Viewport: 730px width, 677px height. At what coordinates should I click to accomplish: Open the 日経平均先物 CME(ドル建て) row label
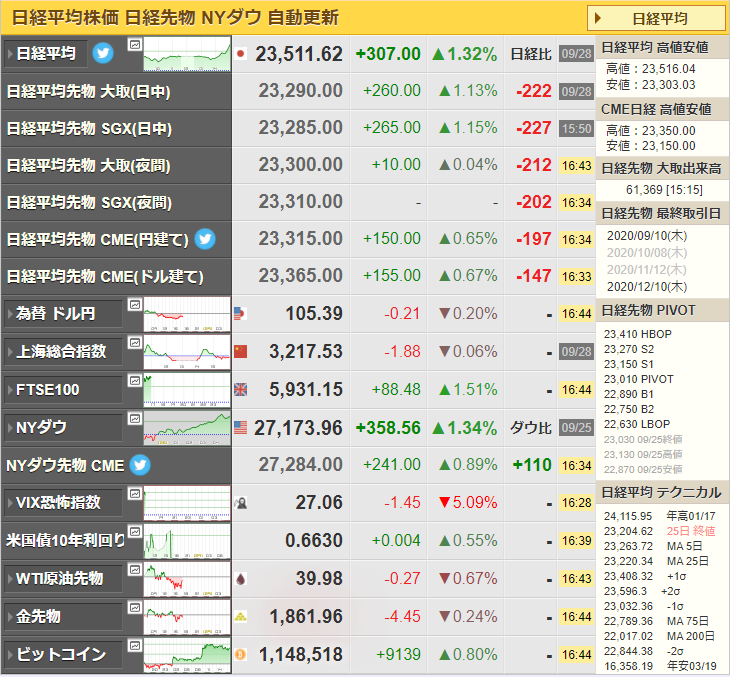pyautogui.click(x=105, y=276)
